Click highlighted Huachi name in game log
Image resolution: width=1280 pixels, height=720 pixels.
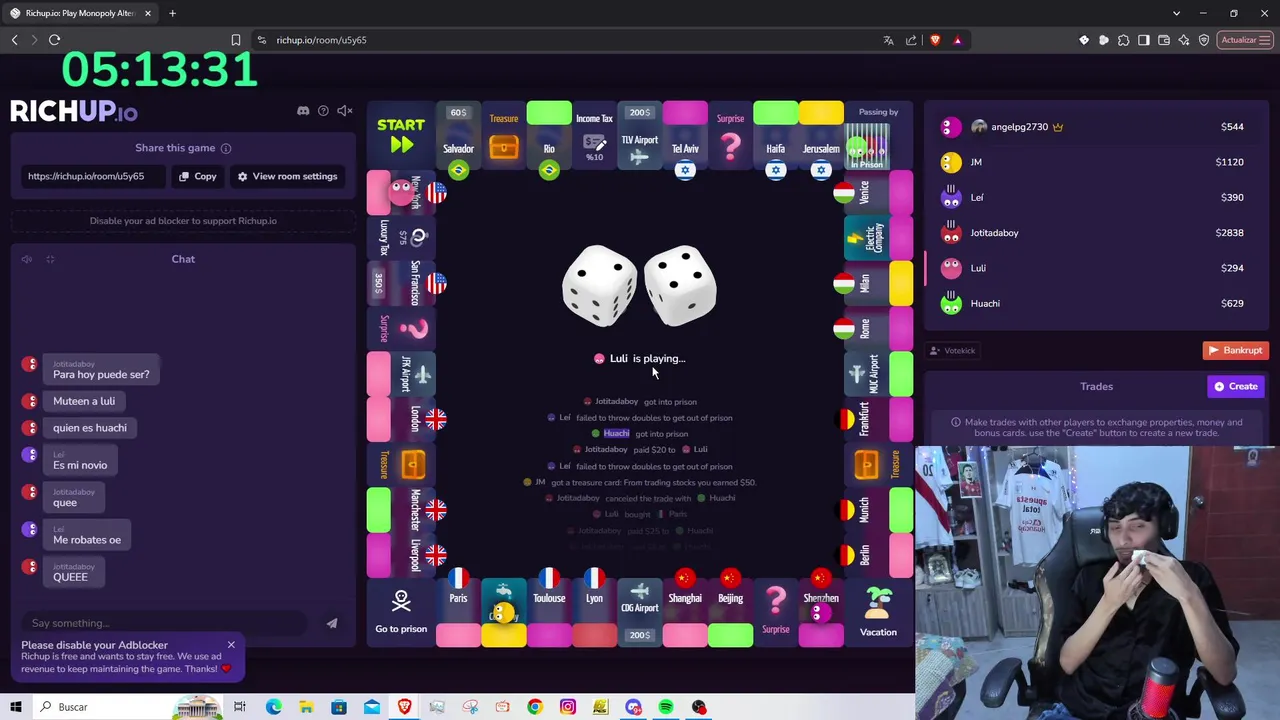click(616, 433)
